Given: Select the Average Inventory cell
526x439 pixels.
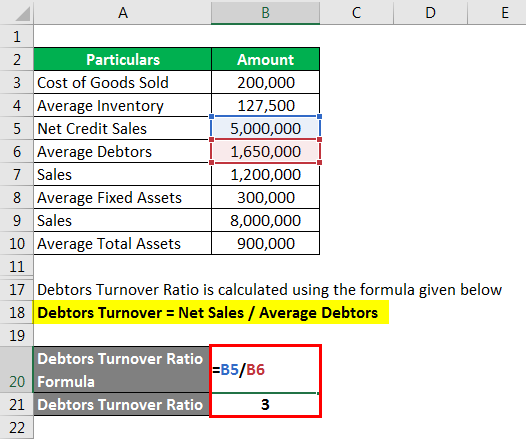Looking at the screenshot, I should pos(122,105).
